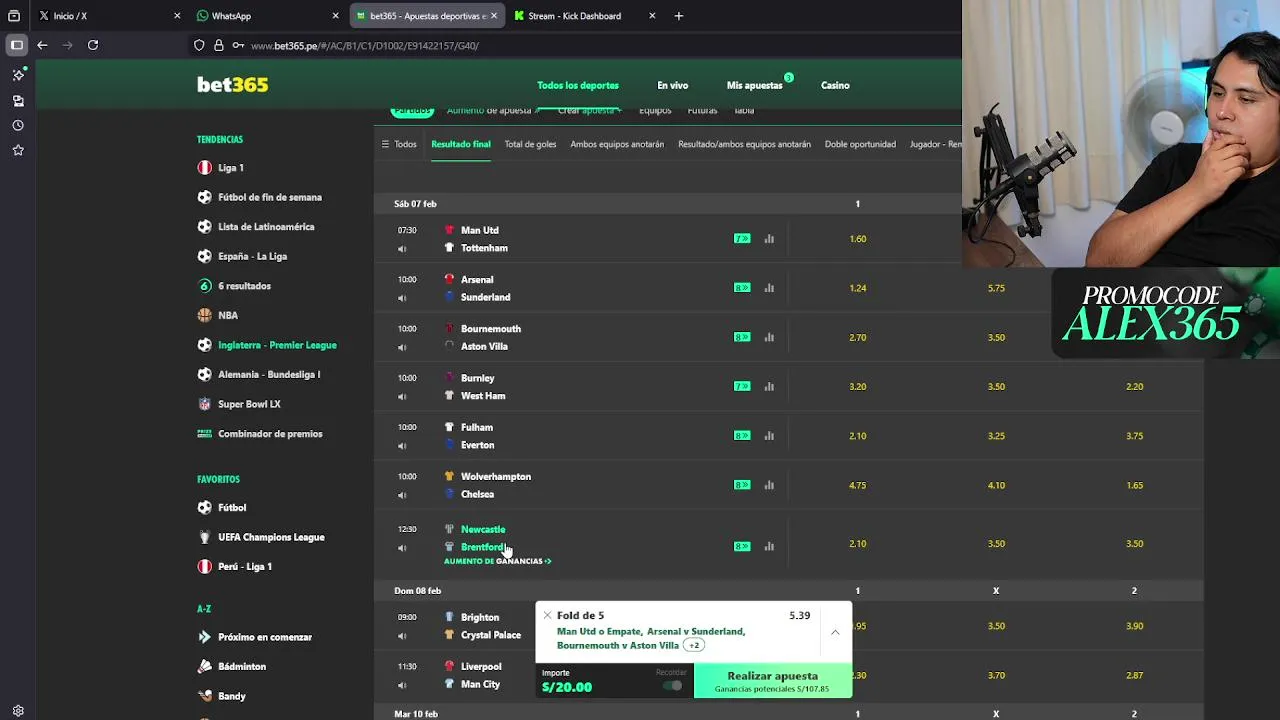Reload the page in browser toolbar
The height and width of the screenshot is (720, 1280).
pyautogui.click(x=93, y=45)
